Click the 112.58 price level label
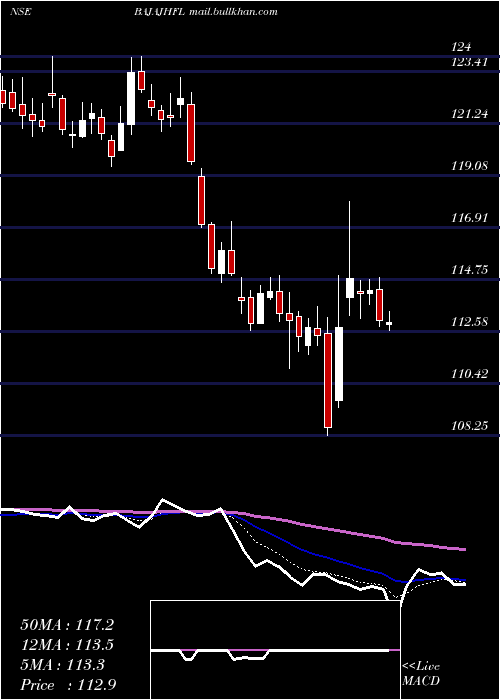 click(x=469, y=321)
